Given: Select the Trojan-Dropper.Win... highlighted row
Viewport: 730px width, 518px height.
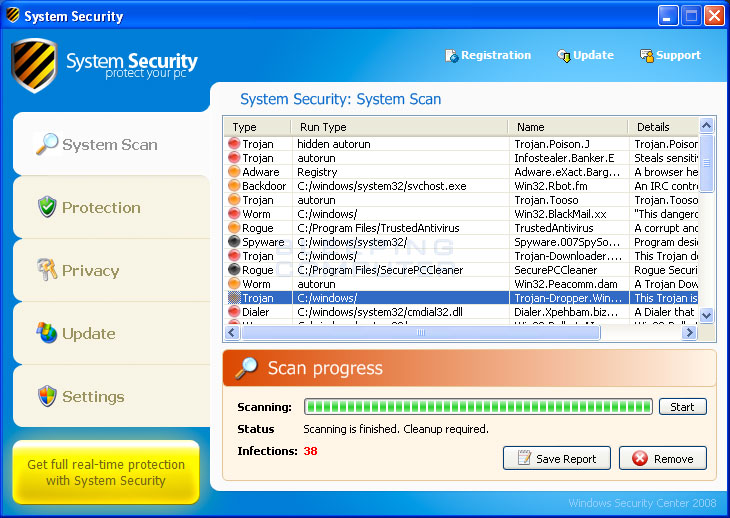Looking at the screenshot, I should 461,297.
